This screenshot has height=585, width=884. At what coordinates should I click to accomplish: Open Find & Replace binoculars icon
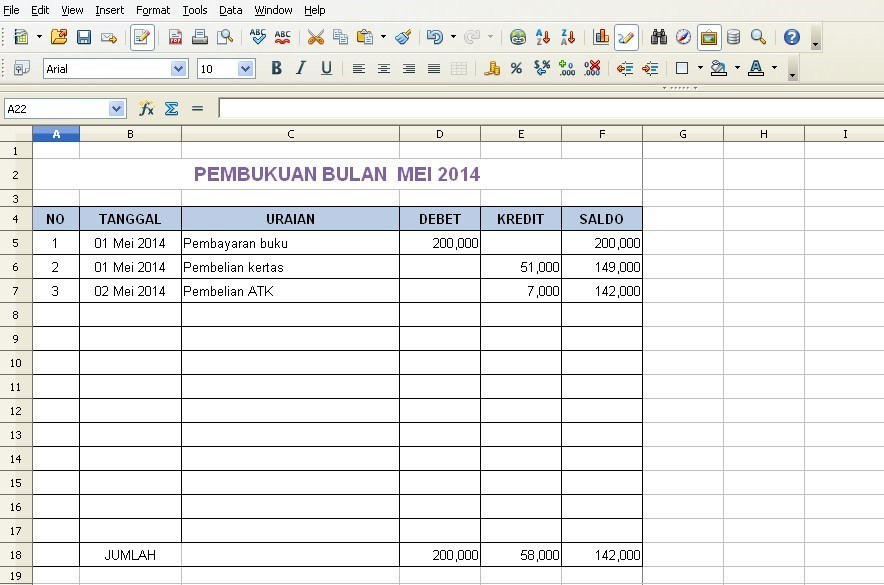pos(658,37)
